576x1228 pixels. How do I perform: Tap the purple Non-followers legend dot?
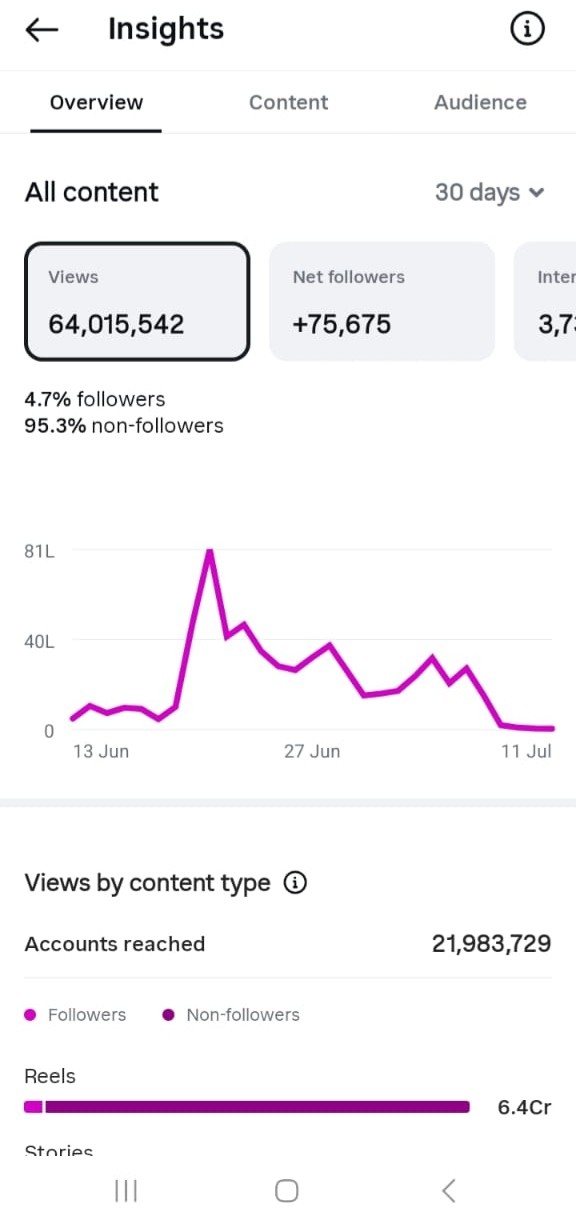pos(168,1015)
